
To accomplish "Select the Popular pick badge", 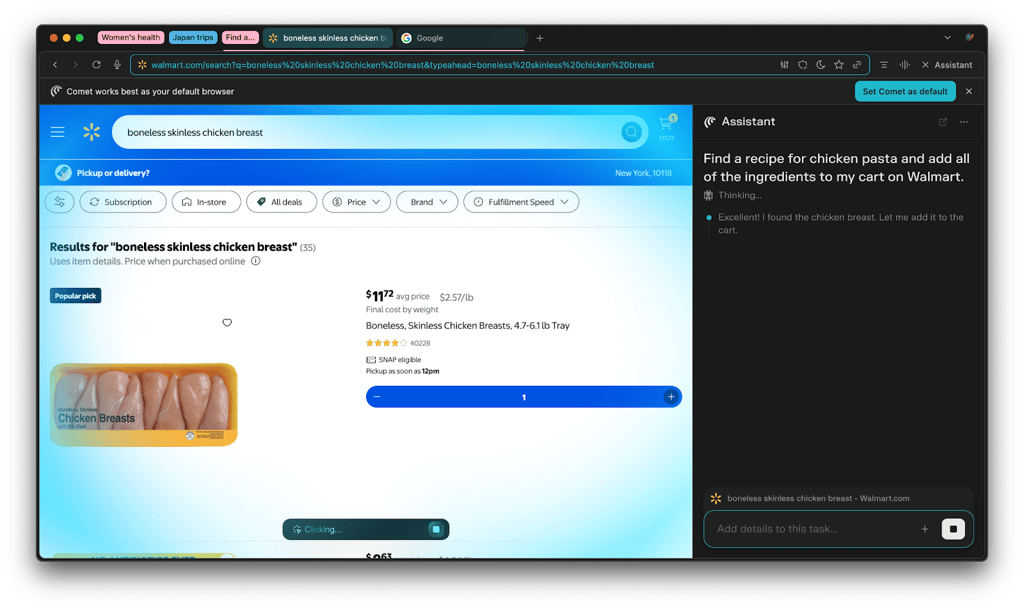I will pos(75,296).
